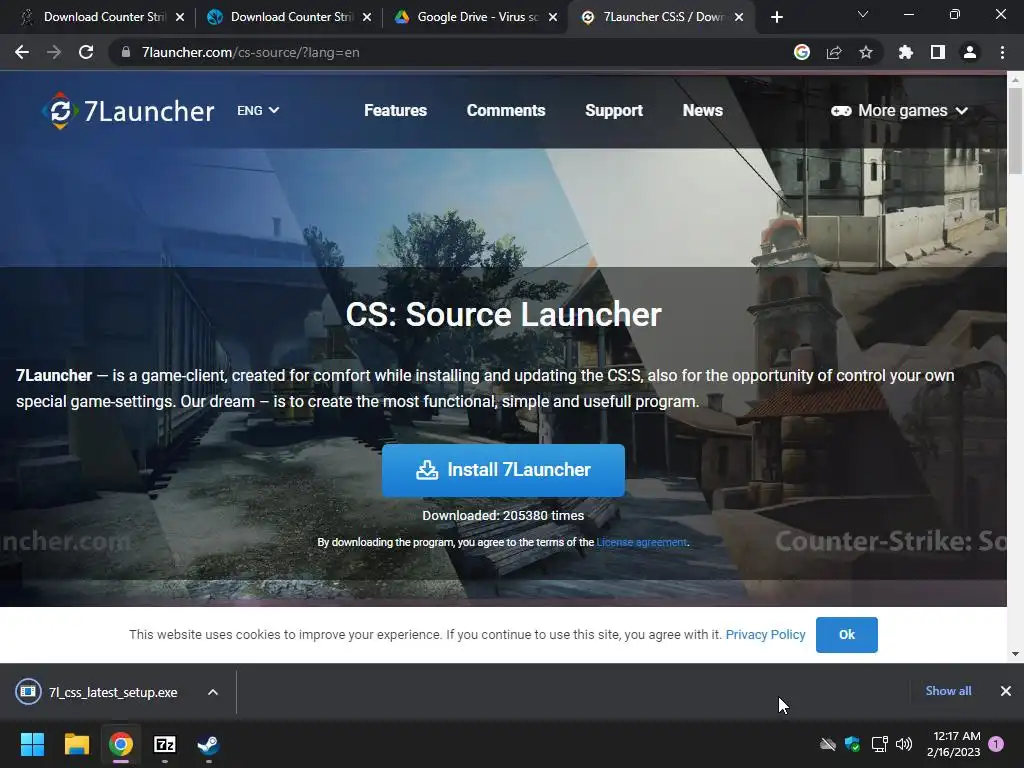Click the Install 7Launcher button
This screenshot has height=768, width=1024.
click(503, 470)
